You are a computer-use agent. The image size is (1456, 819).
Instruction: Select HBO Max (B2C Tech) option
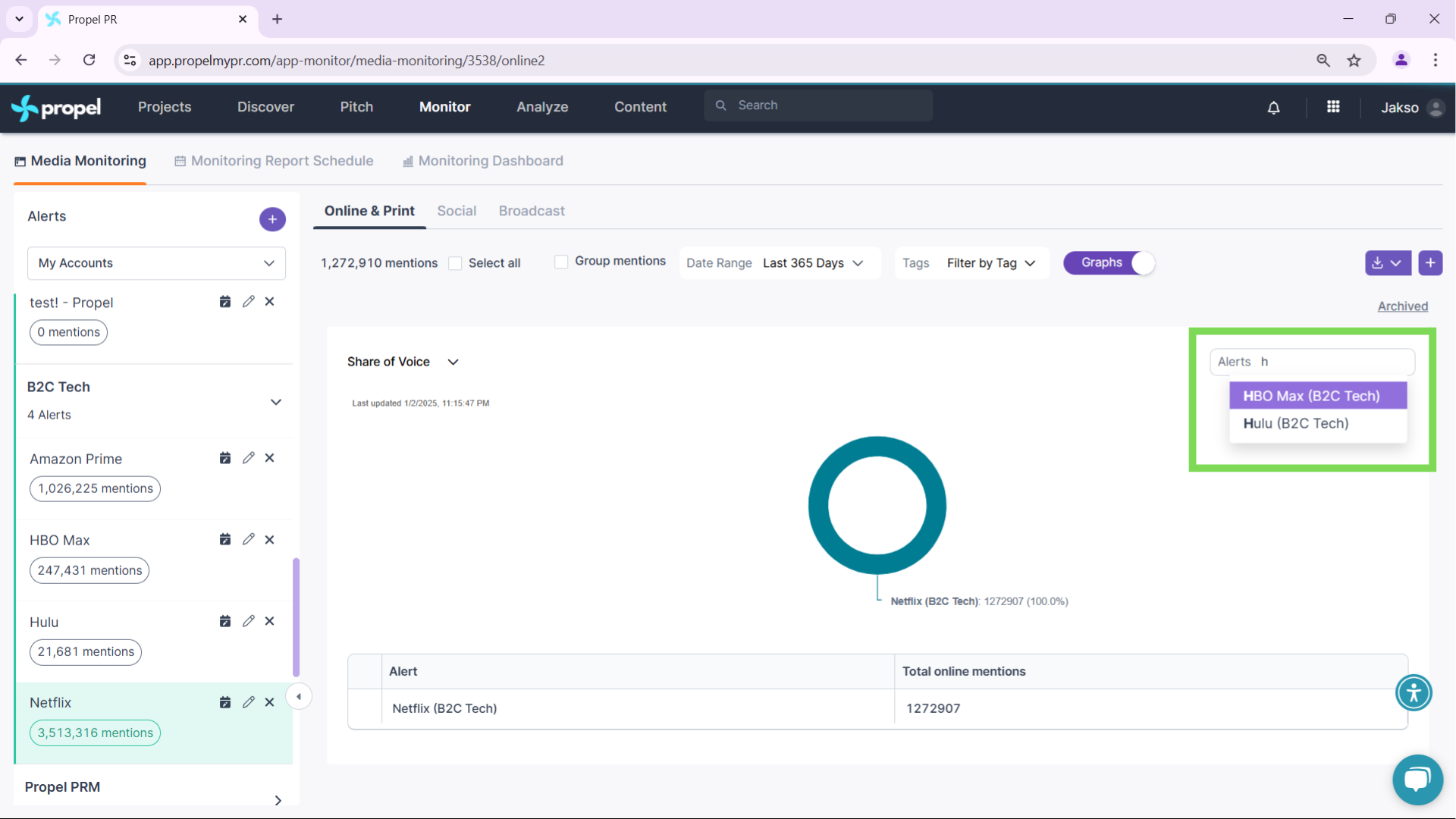pyautogui.click(x=1318, y=396)
